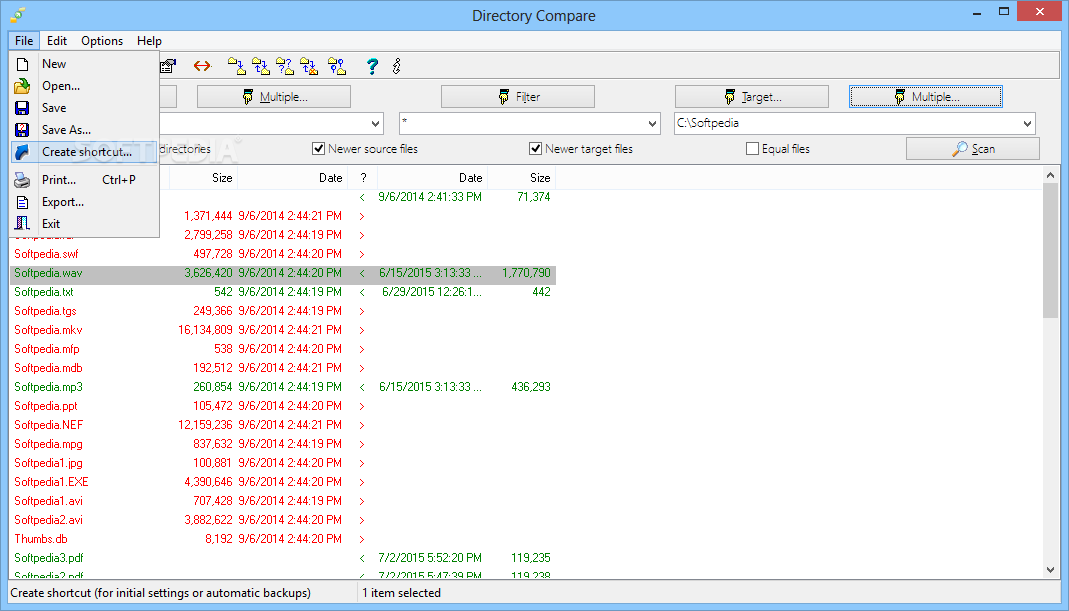The image size is (1069, 611).
Task: Click the red swap source-target arrows icon
Action: [x=202, y=66]
